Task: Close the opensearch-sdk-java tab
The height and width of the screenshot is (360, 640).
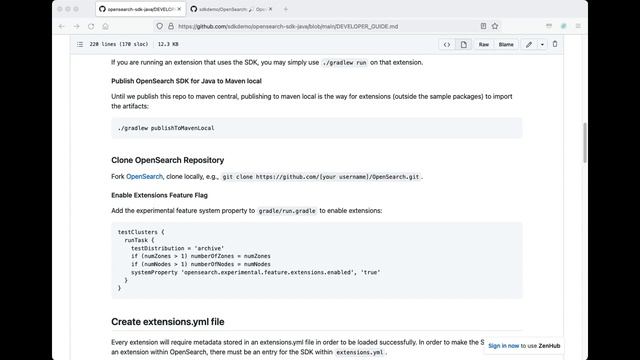Action: [x=179, y=9]
